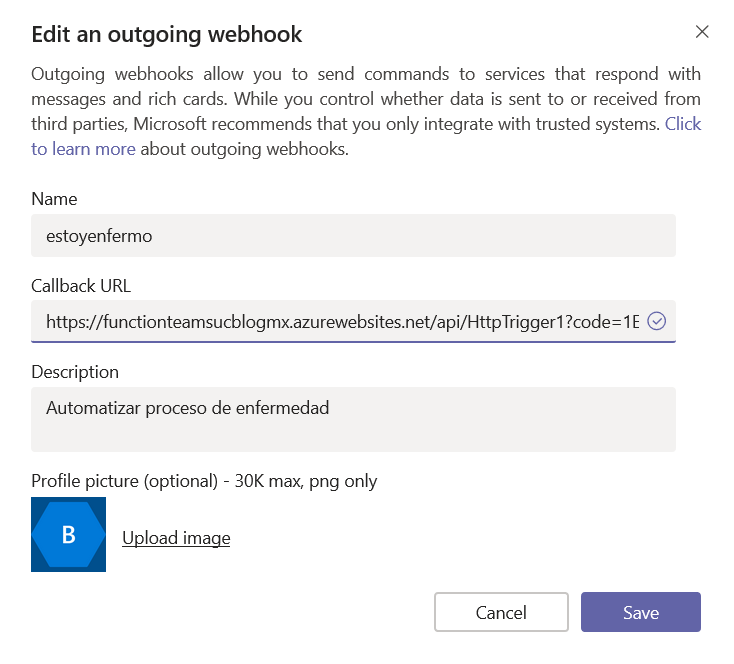Click the "Name" field label

pos(54,199)
